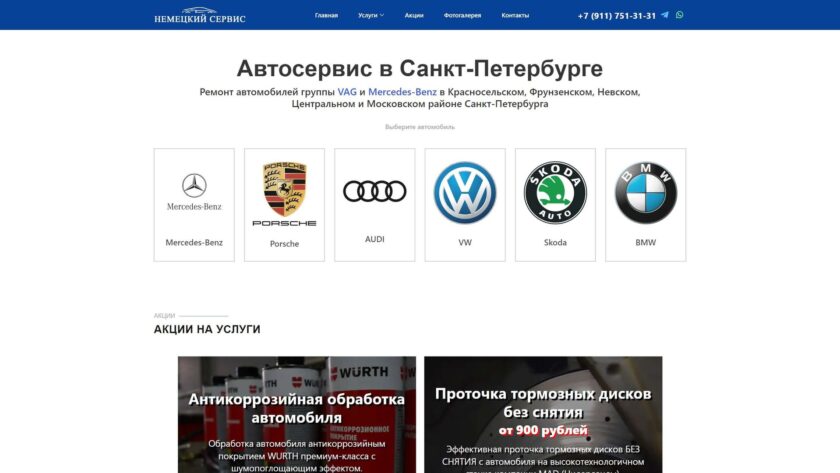Click the 'от 900 рублей' price text

(543, 430)
